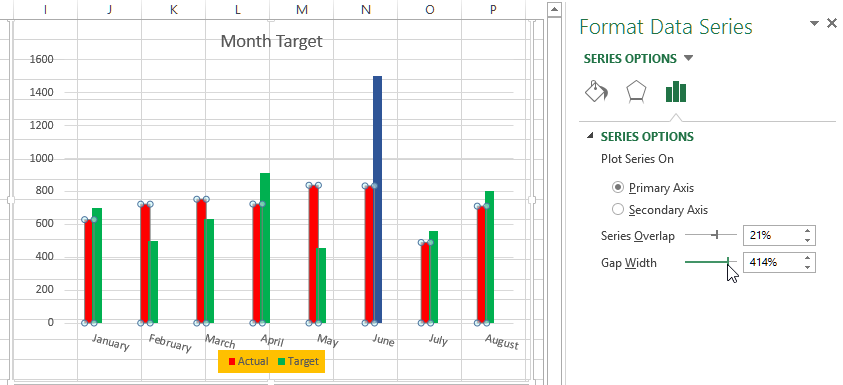
Task: Click the green April Target bar
Action: tap(265, 248)
